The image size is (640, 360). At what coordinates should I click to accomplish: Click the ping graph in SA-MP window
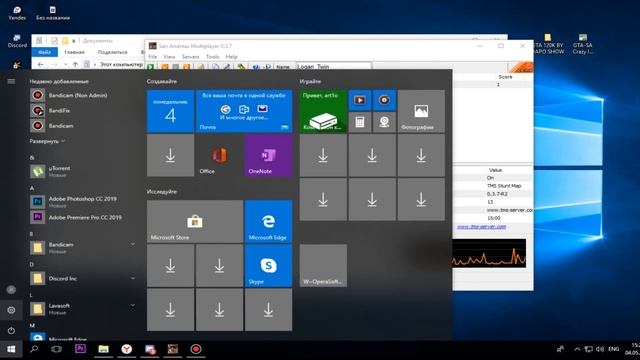tap(489, 253)
